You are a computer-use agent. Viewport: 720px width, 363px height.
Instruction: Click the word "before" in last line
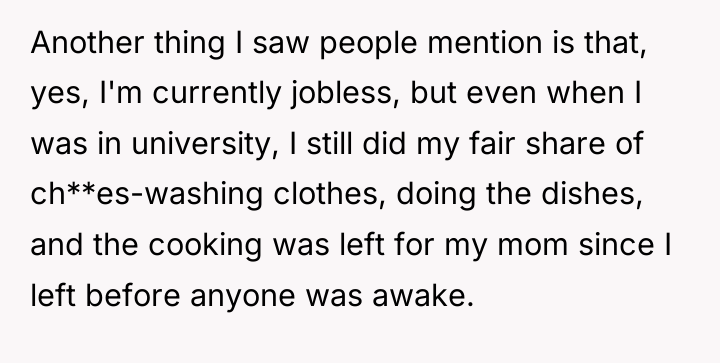pyautogui.click(x=133, y=295)
